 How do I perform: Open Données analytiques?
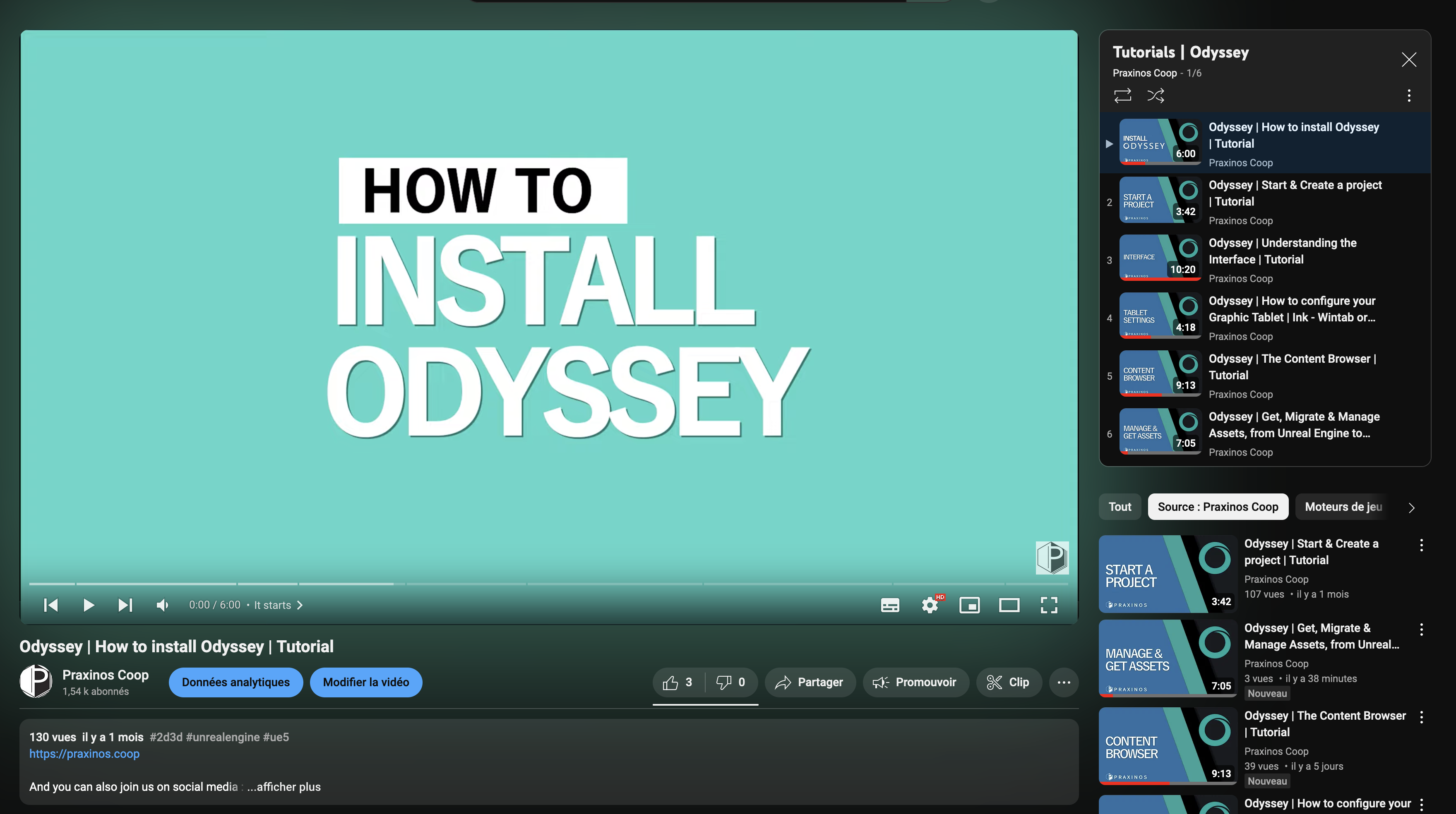(x=235, y=682)
